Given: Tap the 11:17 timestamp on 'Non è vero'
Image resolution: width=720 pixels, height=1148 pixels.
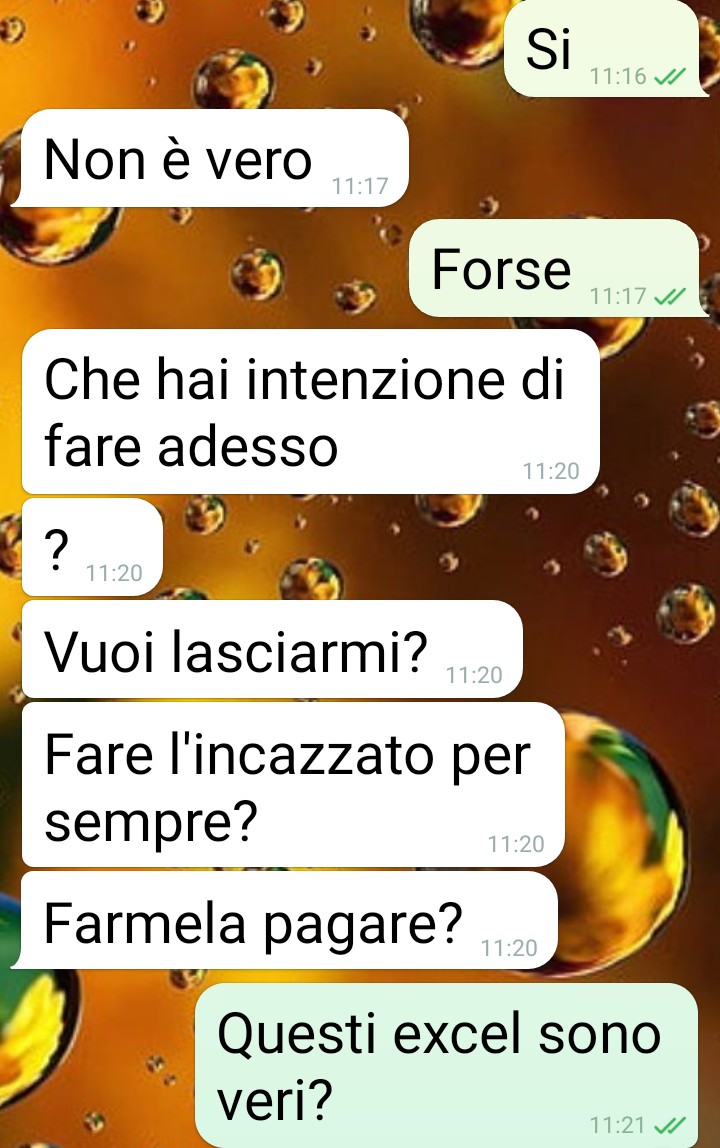Looking at the screenshot, I should [360, 187].
